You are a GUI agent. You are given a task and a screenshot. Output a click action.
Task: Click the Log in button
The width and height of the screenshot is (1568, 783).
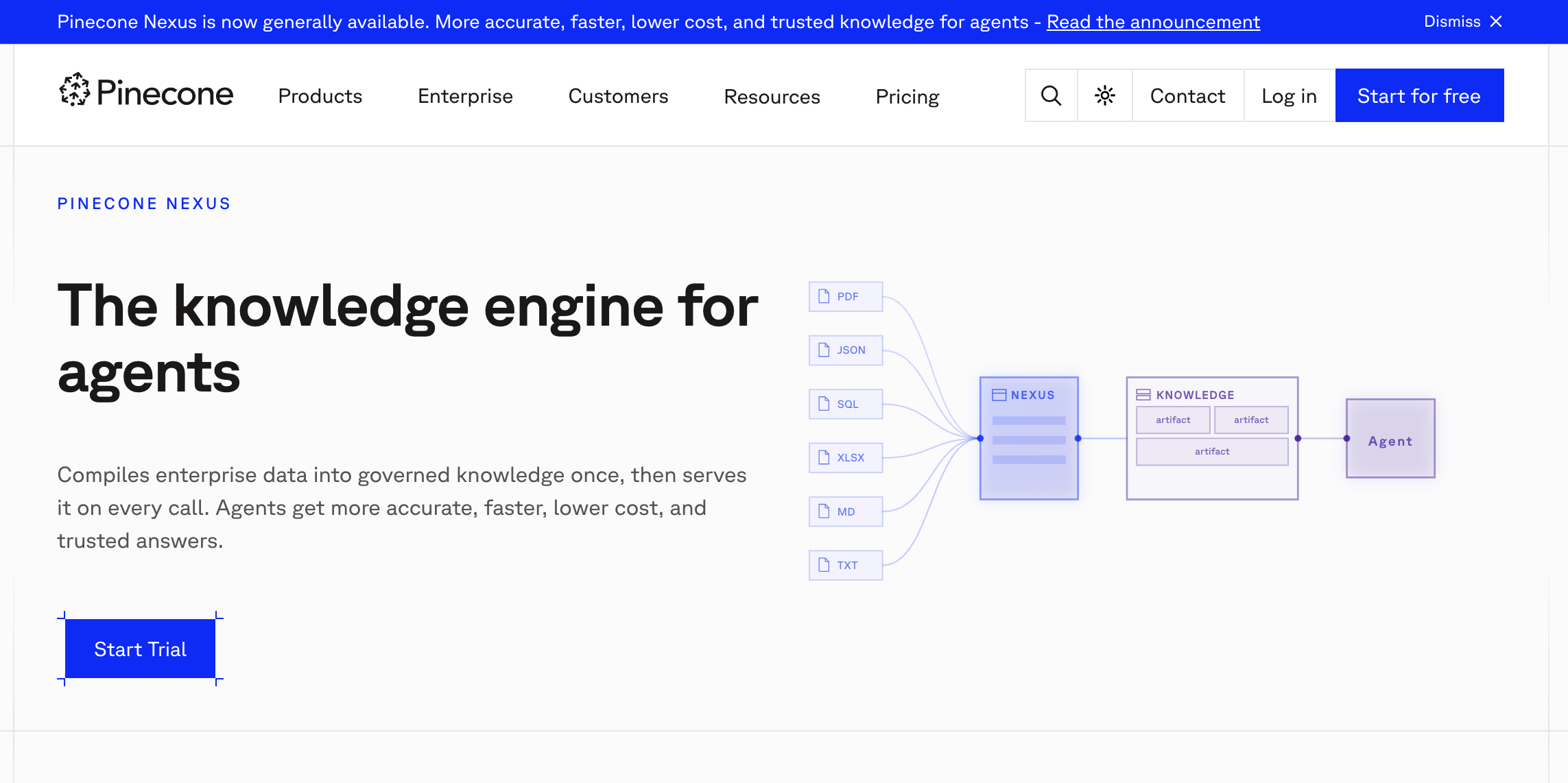tap(1289, 95)
